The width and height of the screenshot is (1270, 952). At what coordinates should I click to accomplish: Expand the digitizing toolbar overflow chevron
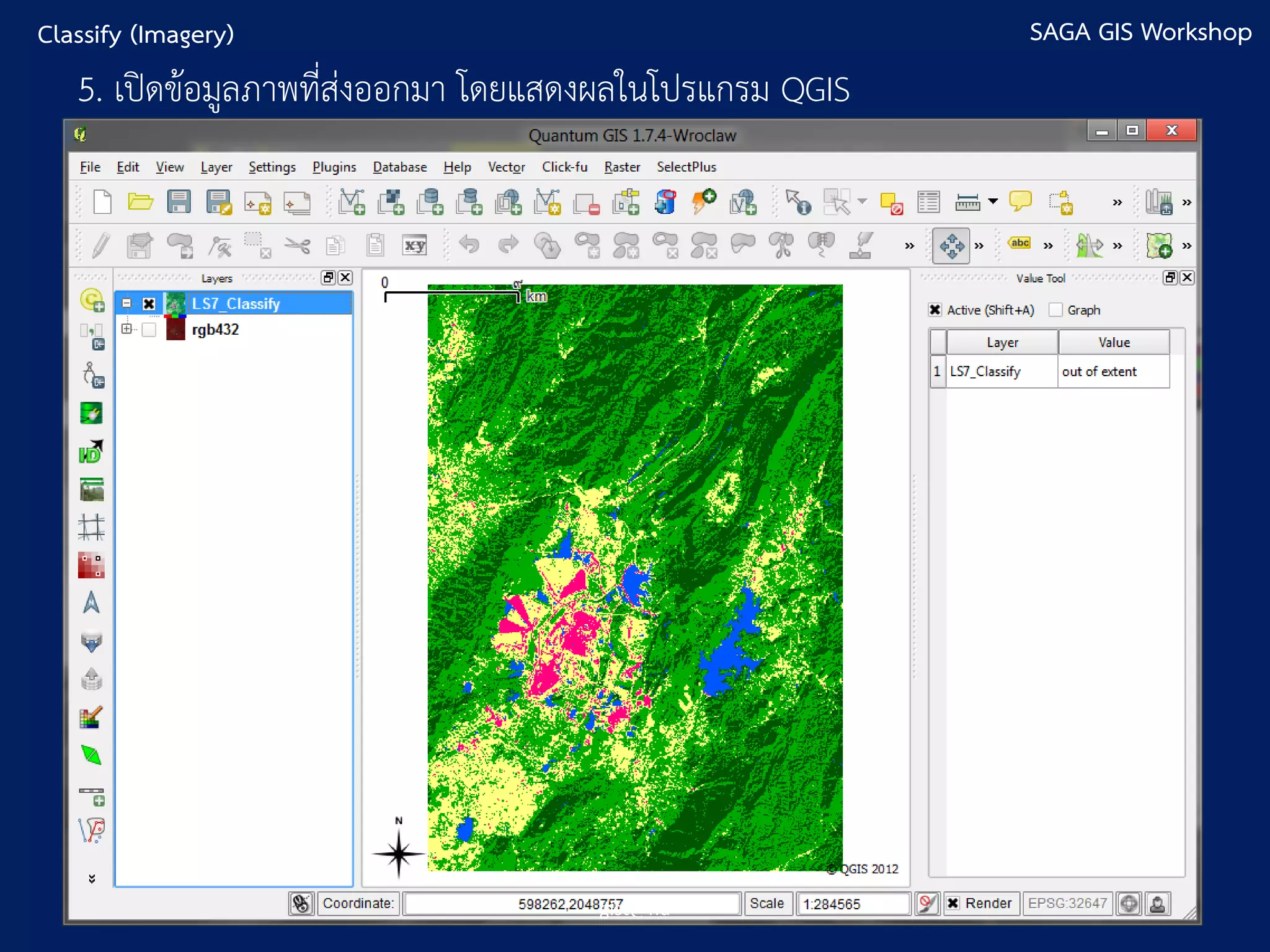(x=910, y=246)
